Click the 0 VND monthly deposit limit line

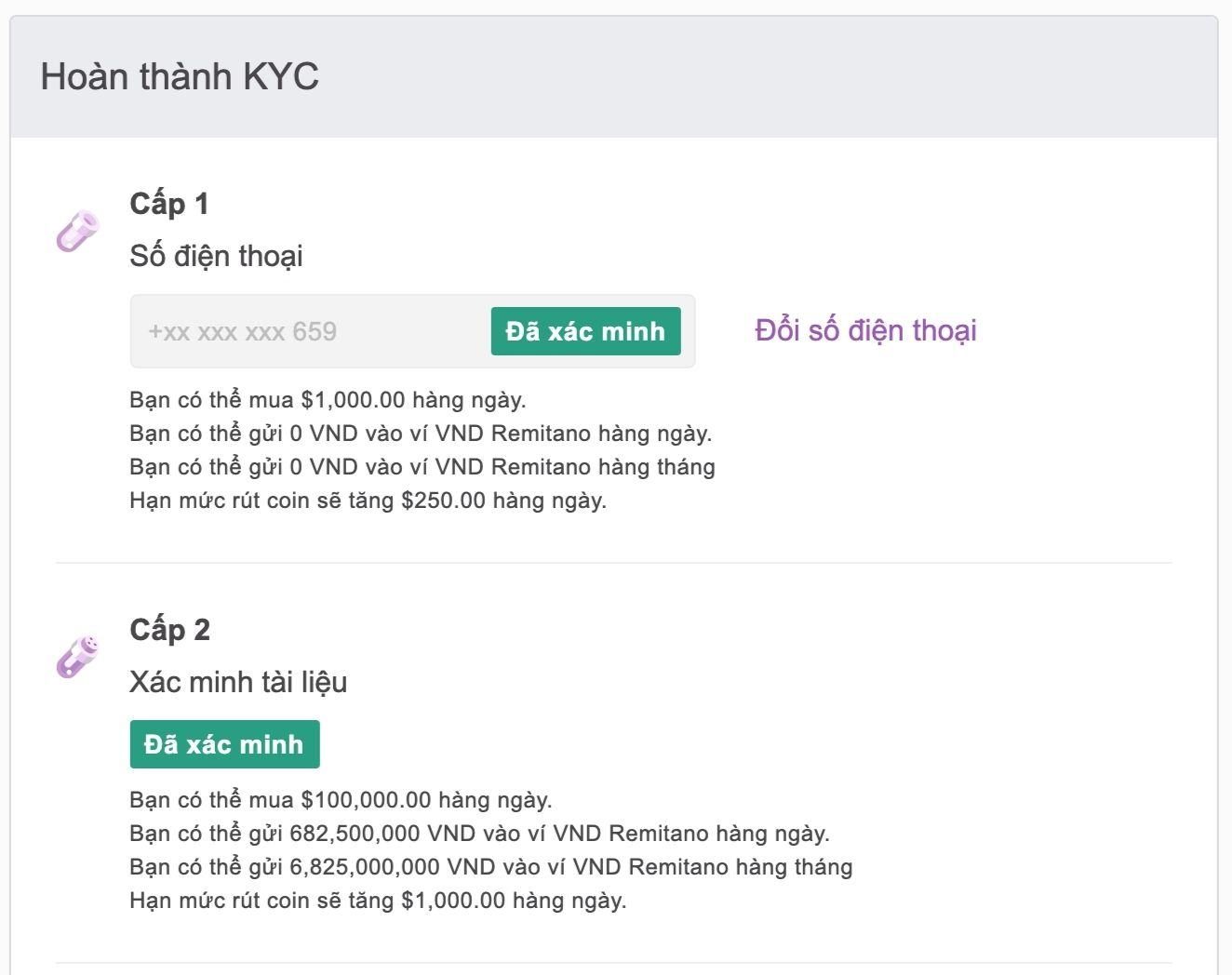tap(422, 467)
